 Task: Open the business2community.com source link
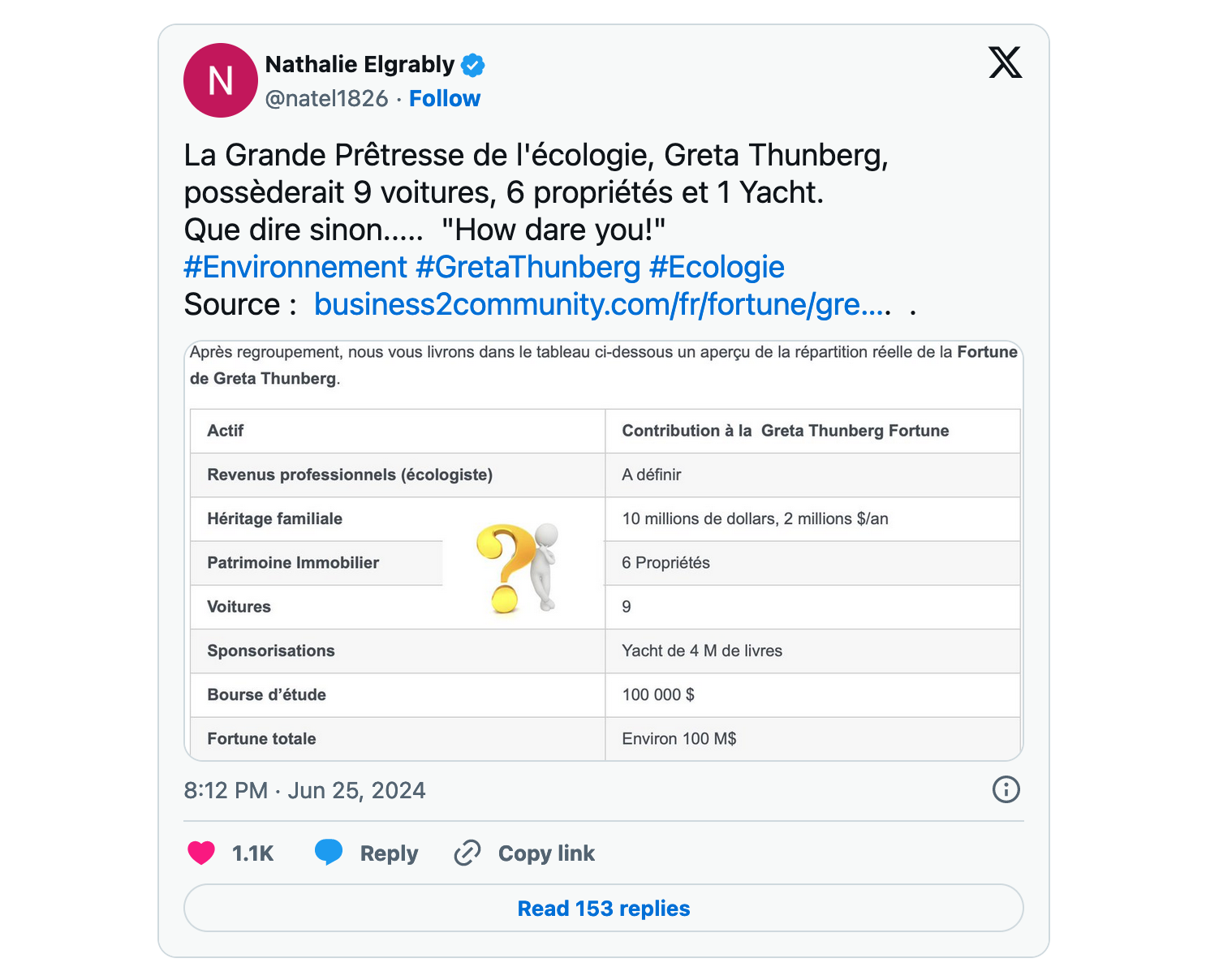pos(603,304)
